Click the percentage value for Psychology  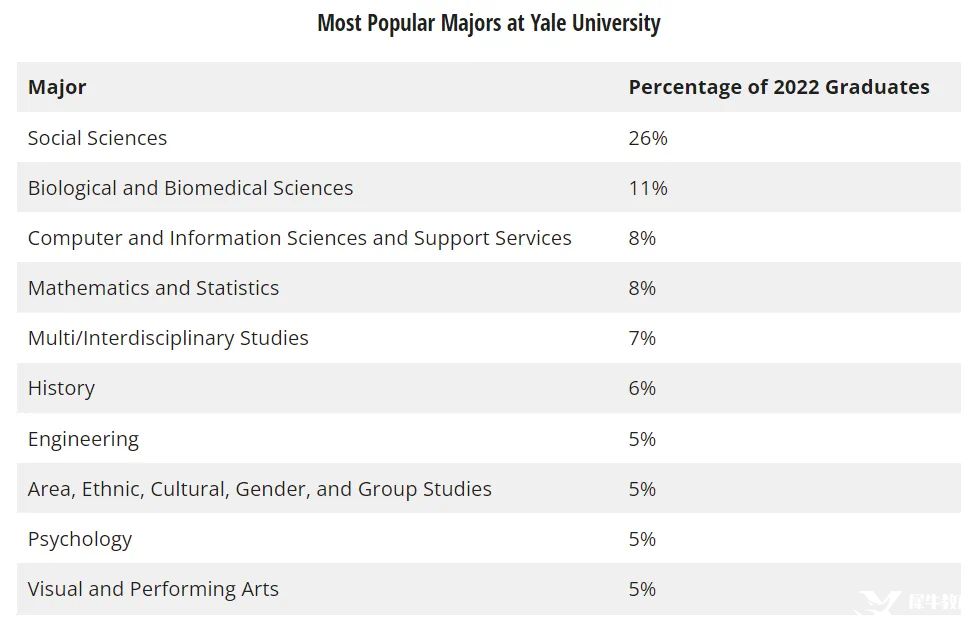[642, 539]
